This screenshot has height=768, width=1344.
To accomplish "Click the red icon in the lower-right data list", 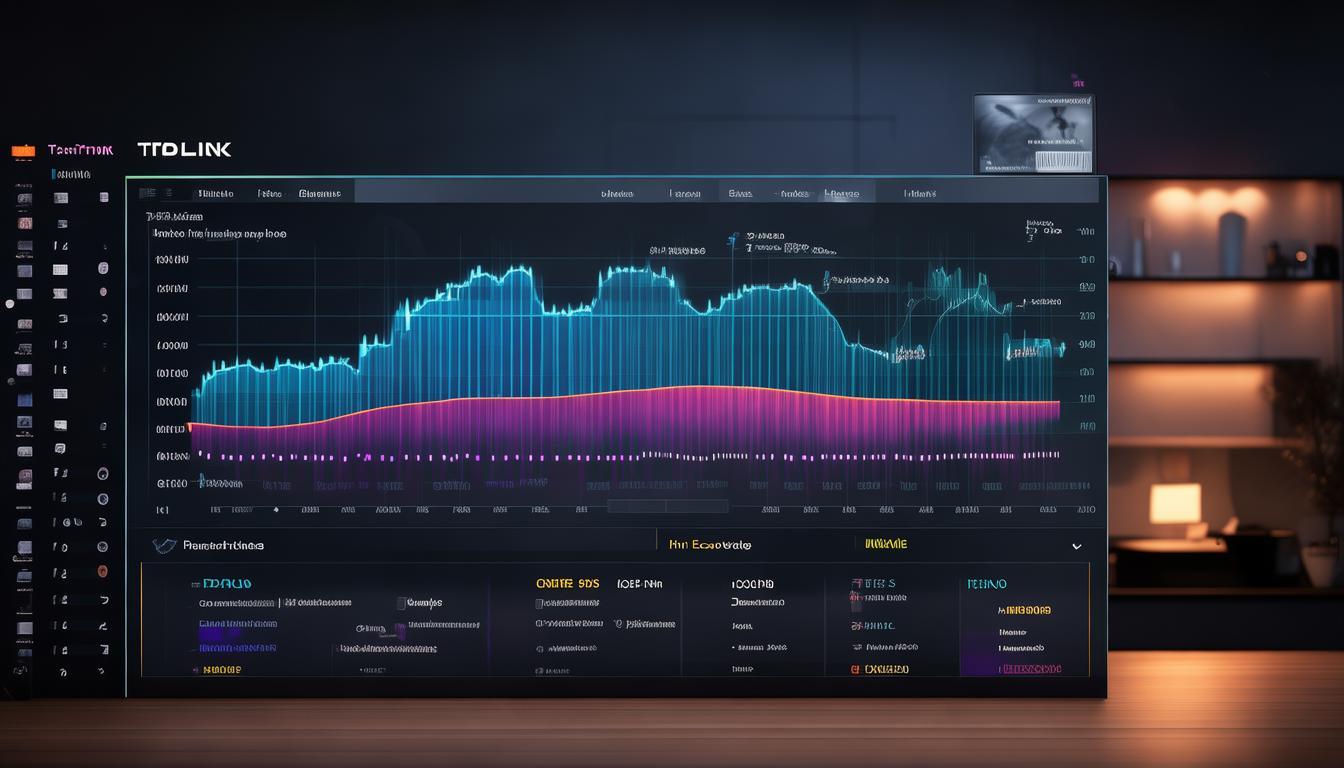I will [855, 669].
